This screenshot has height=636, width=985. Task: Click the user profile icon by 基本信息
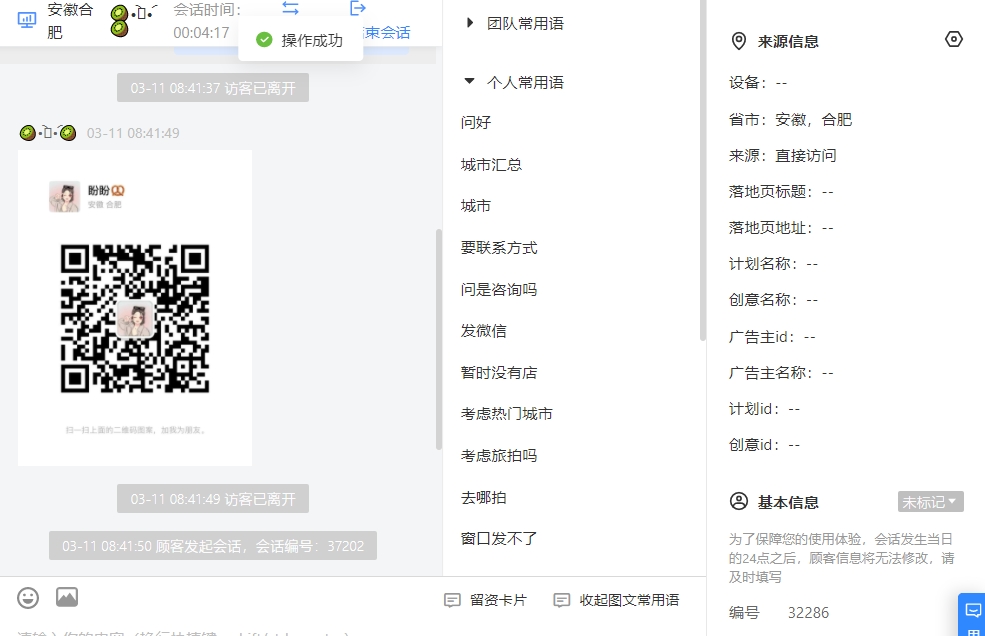tap(739, 502)
